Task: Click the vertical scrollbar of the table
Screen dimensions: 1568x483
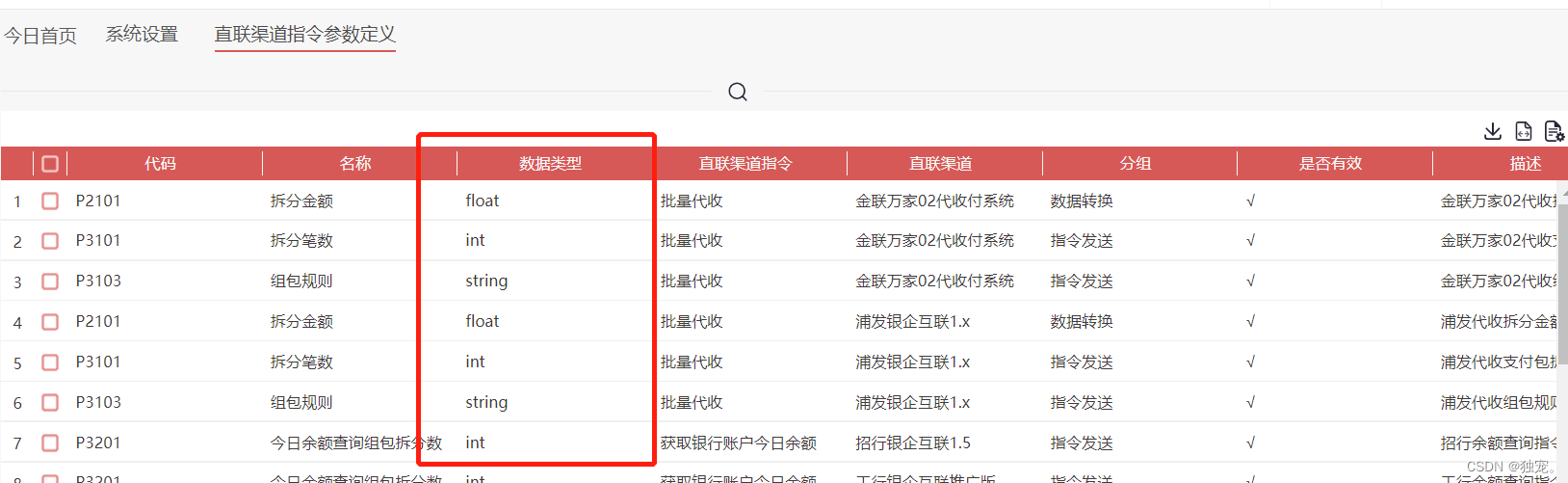Action: (1562, 289)
